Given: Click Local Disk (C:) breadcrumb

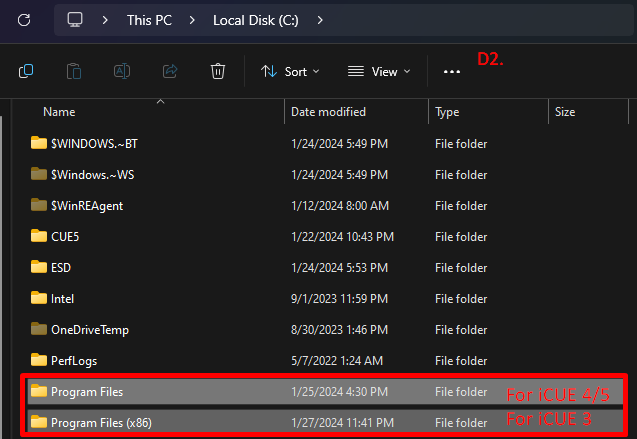Looking at the screenshot, I should tap(255, 19).
